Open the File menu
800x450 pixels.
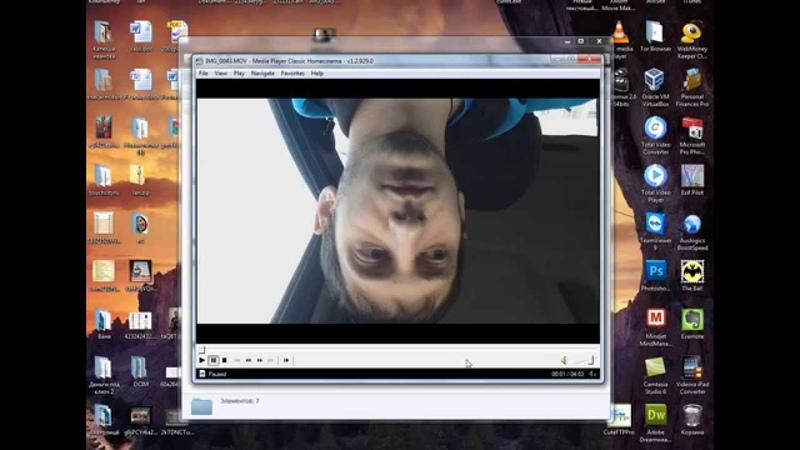pos(203,73)
